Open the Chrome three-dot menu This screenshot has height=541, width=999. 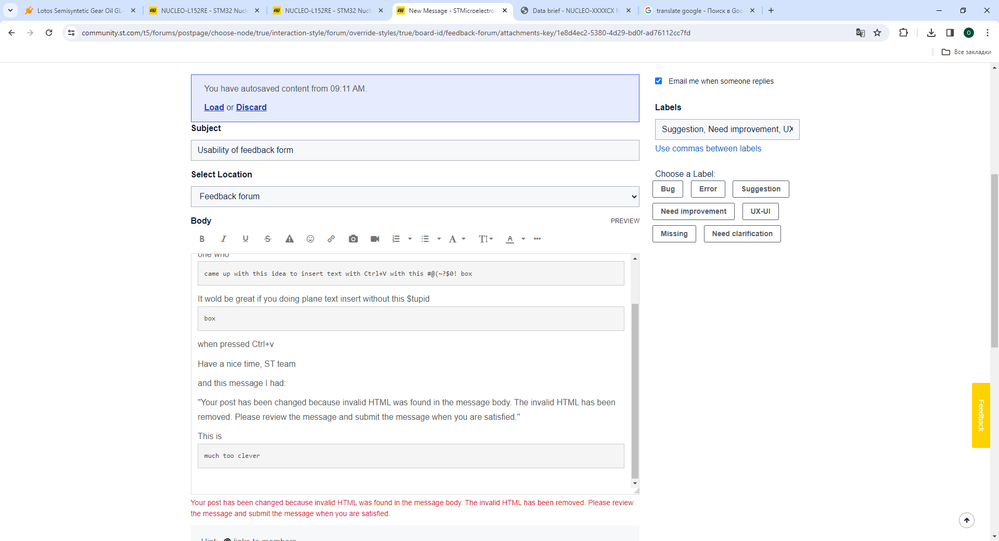coord(988,32)
